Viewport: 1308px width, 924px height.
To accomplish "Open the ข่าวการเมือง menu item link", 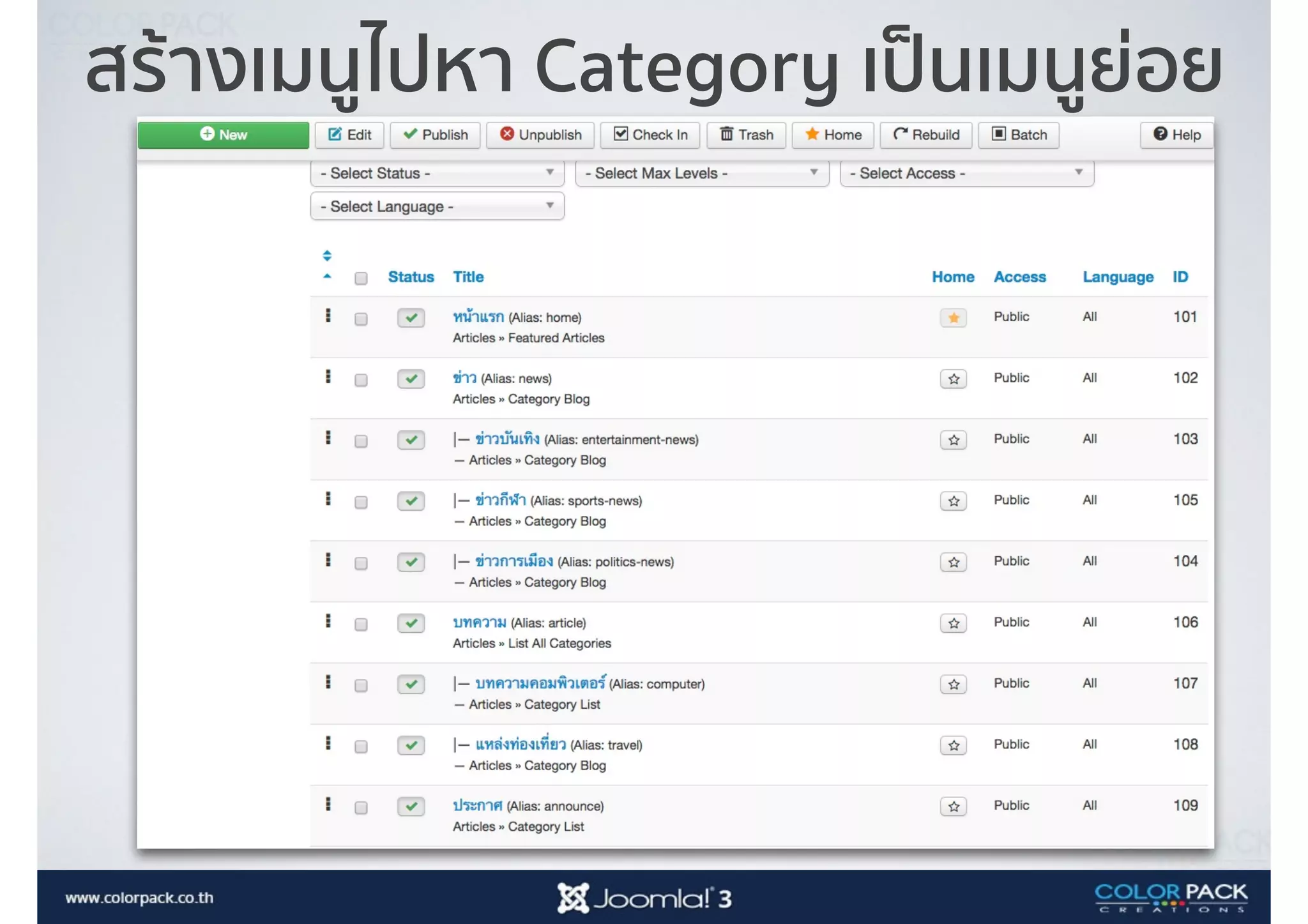I will coord(514,561).
